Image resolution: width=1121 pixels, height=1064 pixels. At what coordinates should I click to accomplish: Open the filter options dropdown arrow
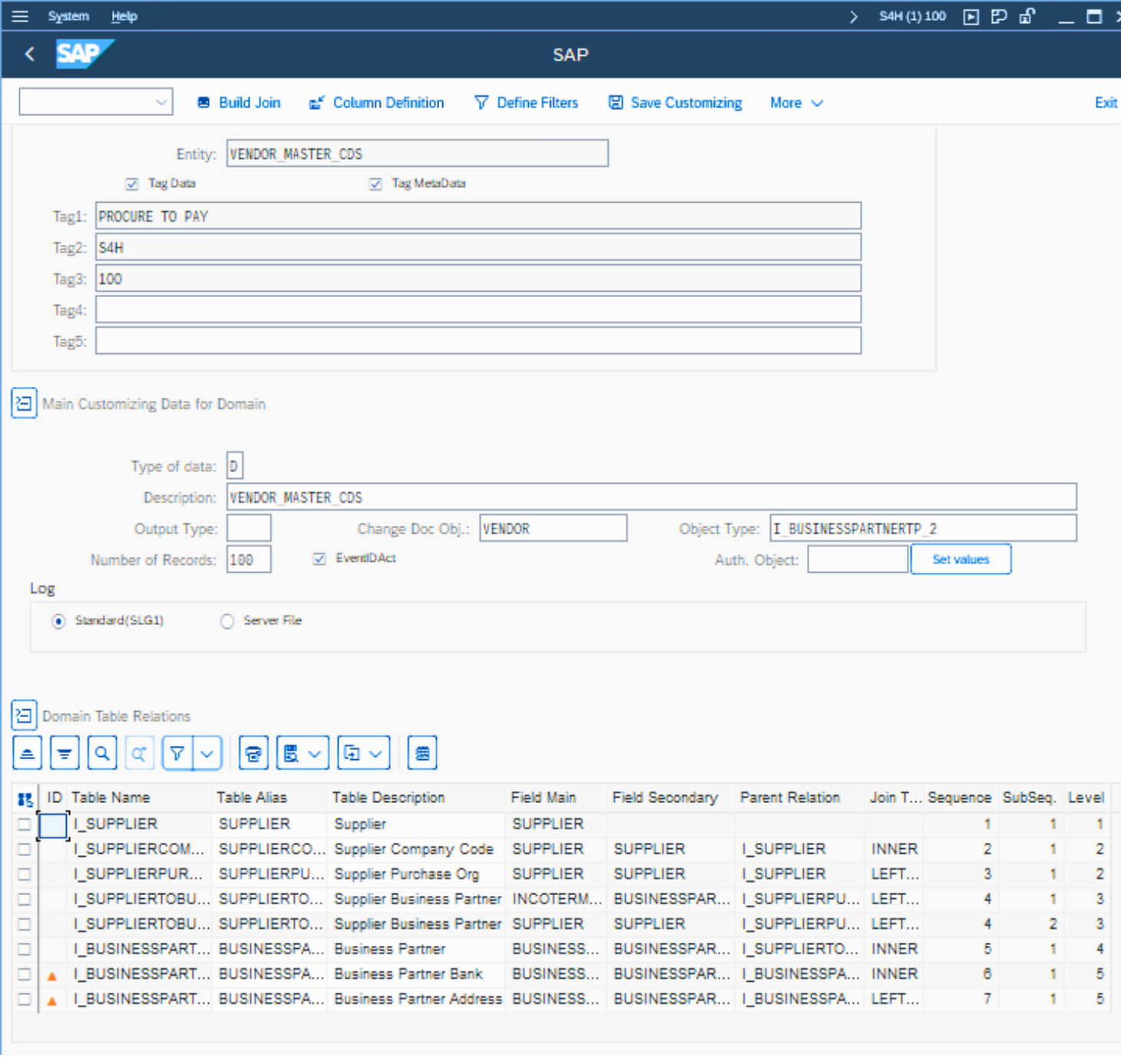[x=207, y=753]
